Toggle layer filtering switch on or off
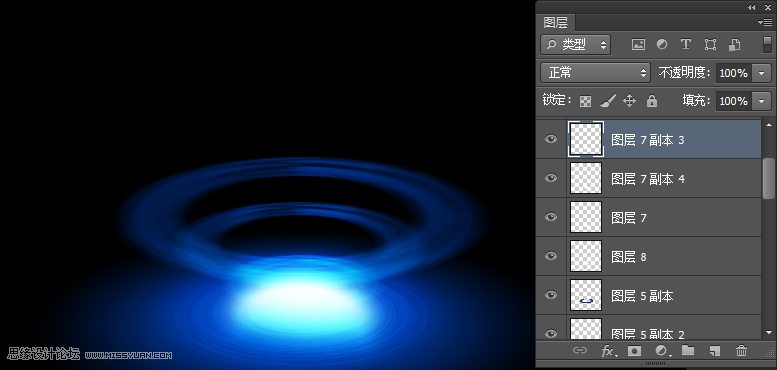This screenshot has height=370, width=777. [x=767, y=45]
